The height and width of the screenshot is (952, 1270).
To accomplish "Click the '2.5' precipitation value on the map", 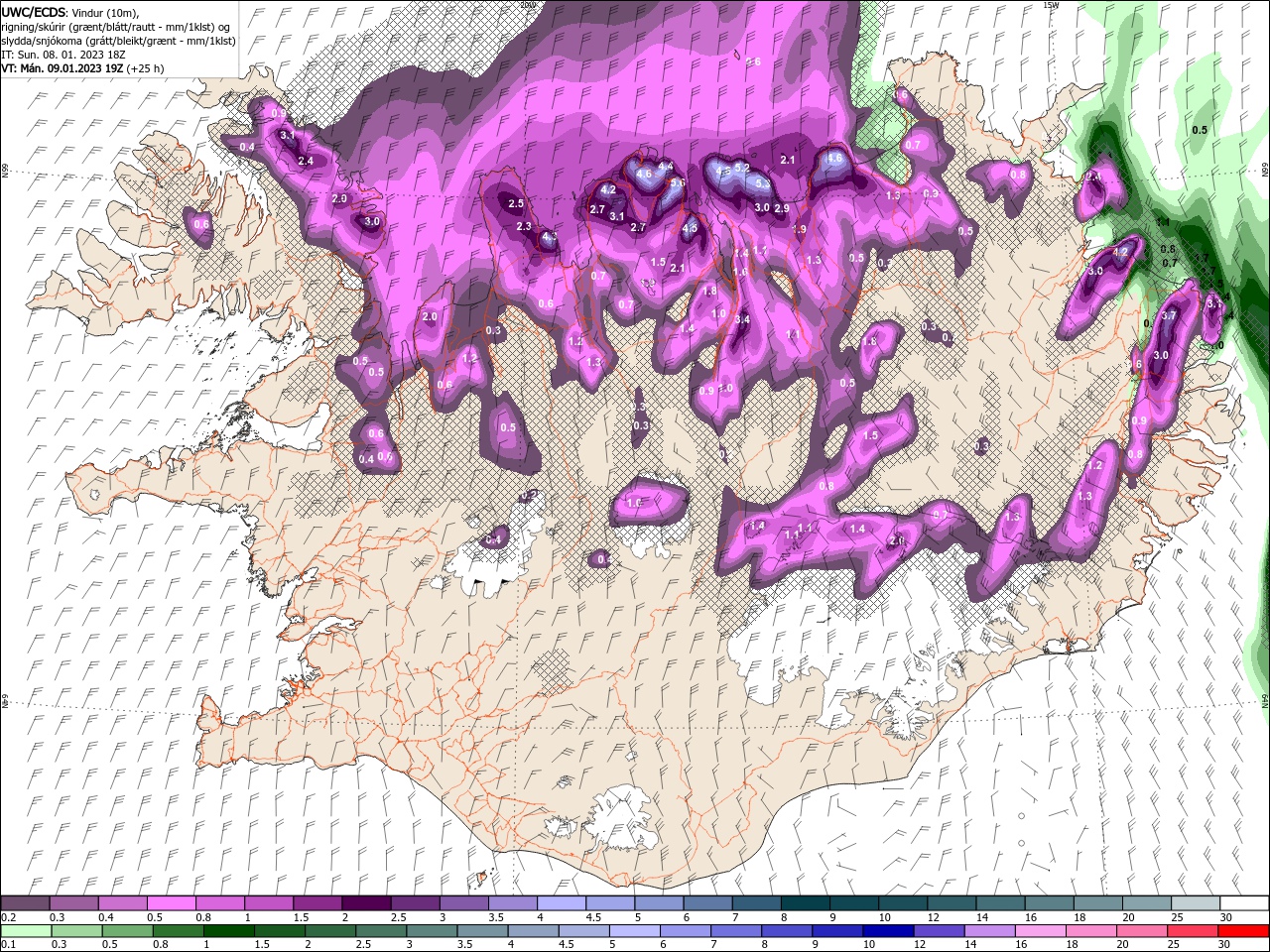I will (516, 203).
